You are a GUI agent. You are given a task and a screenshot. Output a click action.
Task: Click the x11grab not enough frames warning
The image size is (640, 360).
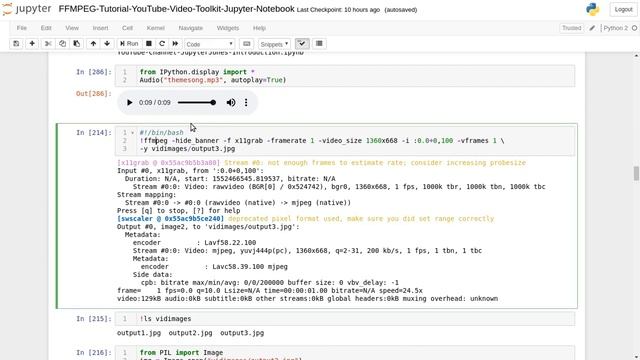321,163
